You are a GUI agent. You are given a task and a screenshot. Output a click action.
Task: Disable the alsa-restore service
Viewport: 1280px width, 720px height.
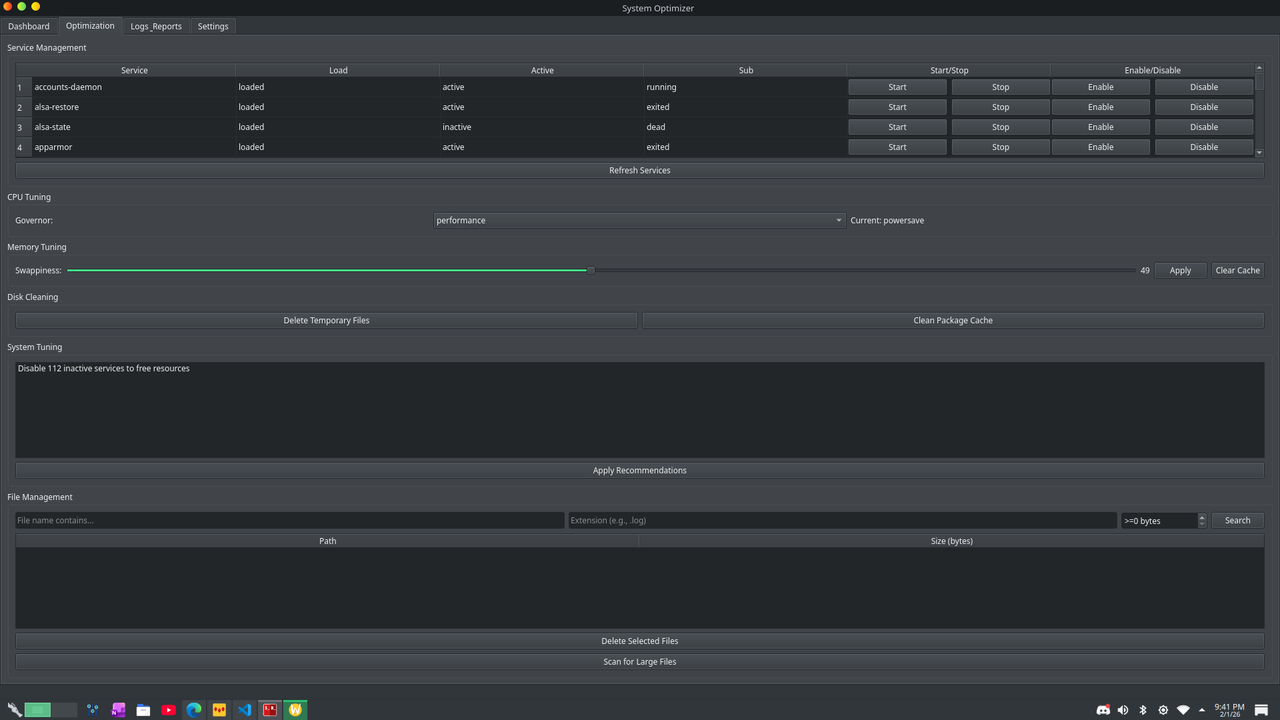tap(1204, 107)
